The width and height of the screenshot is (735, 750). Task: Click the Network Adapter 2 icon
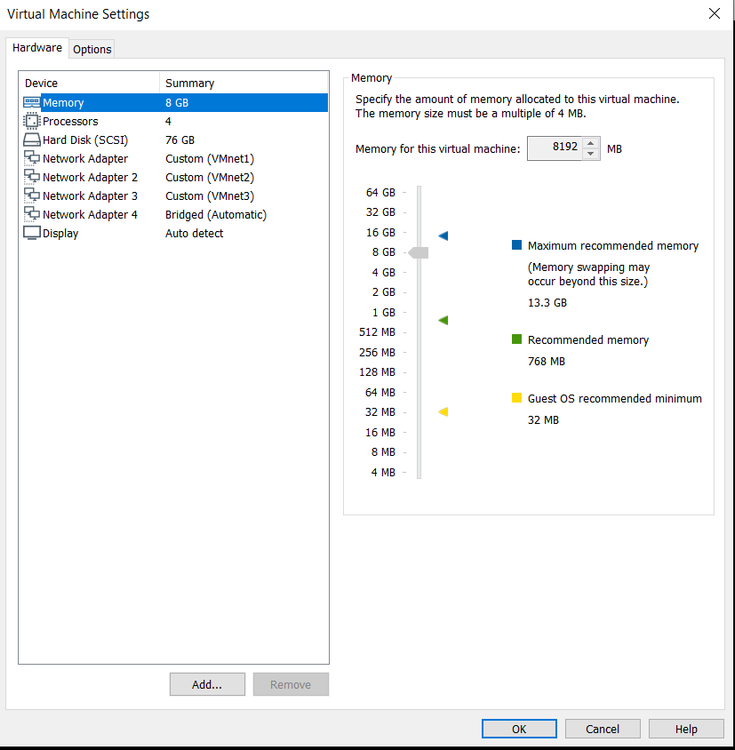coord(32,176)
